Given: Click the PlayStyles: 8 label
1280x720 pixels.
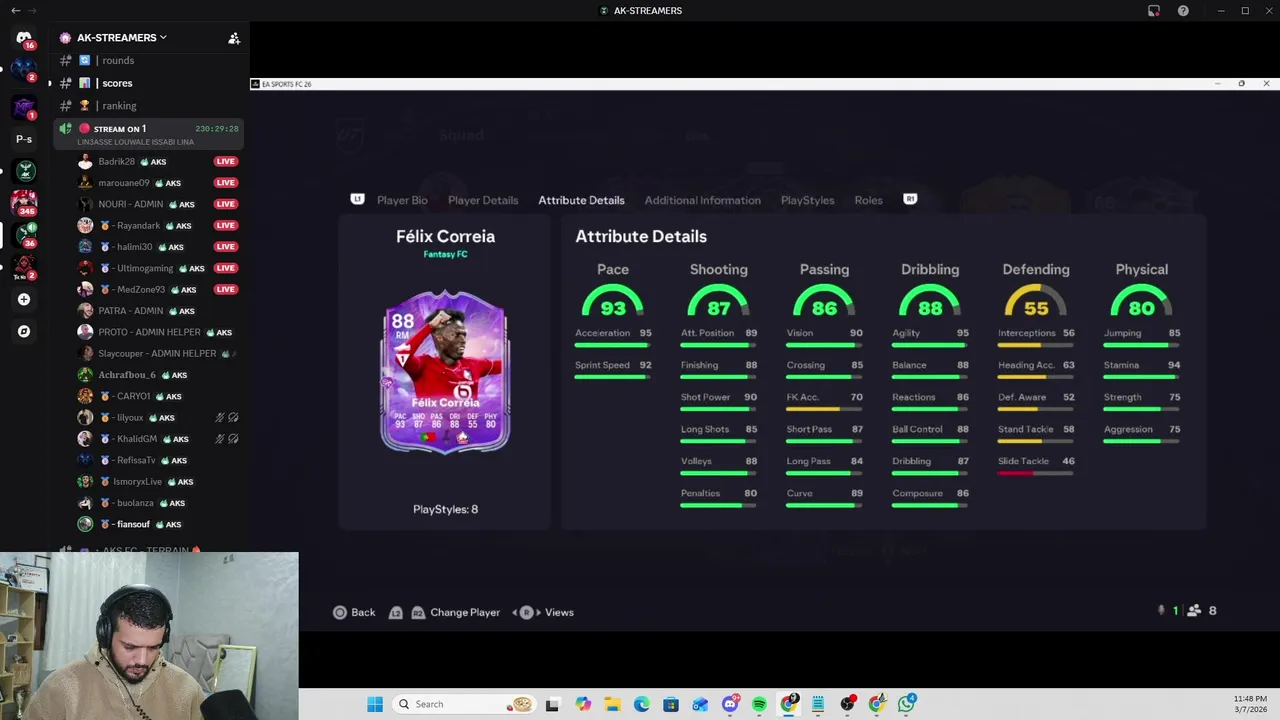Looking at the screenshot, I should pos(445,509).
